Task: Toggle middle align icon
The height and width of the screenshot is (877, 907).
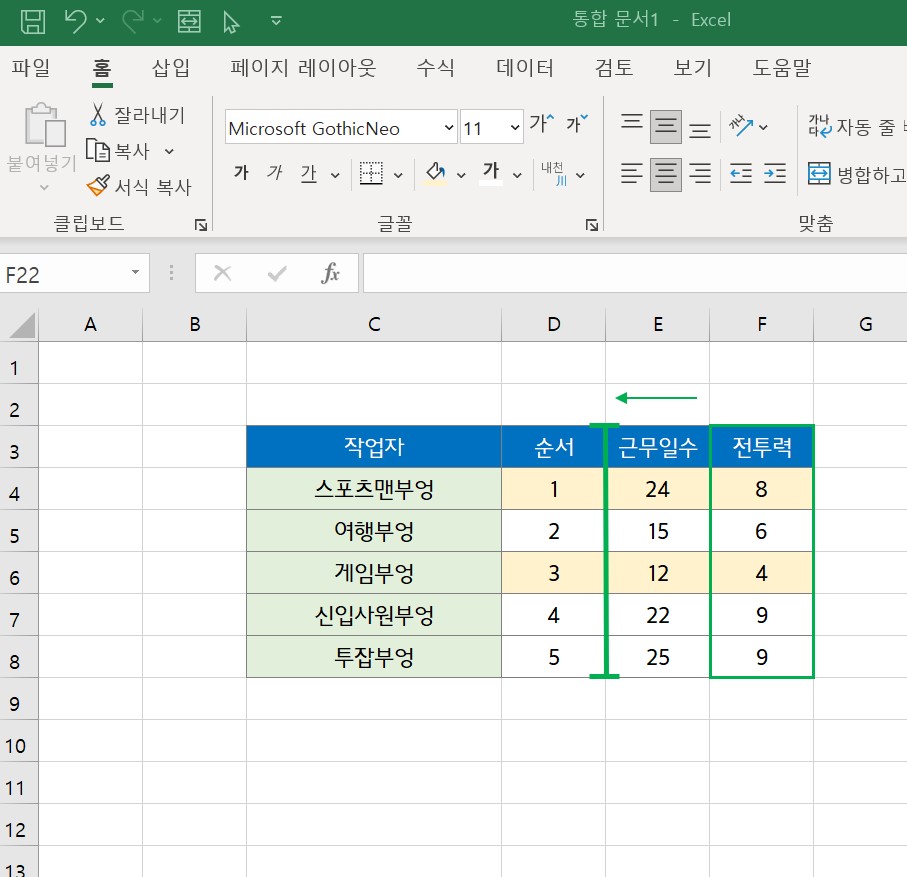Action: click(x=665, y=127)
